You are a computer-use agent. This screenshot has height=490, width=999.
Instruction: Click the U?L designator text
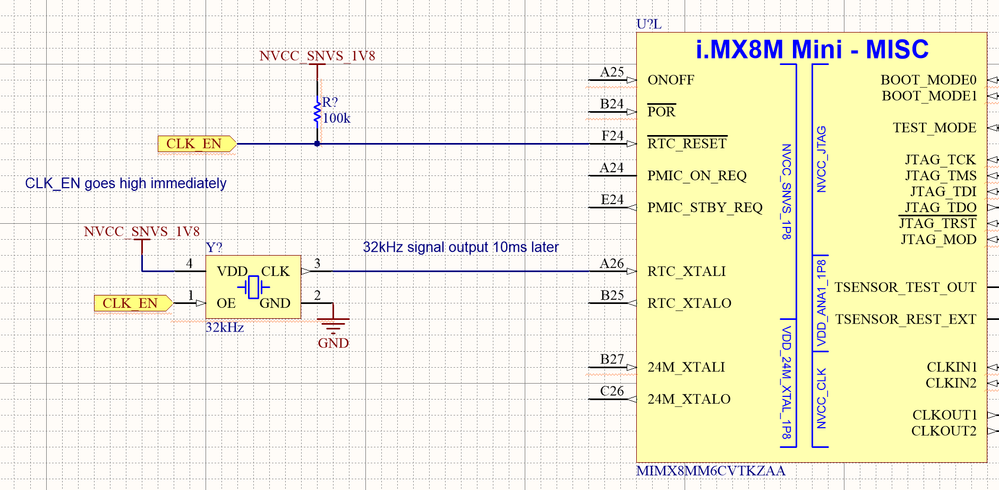[x=649, y=25]
